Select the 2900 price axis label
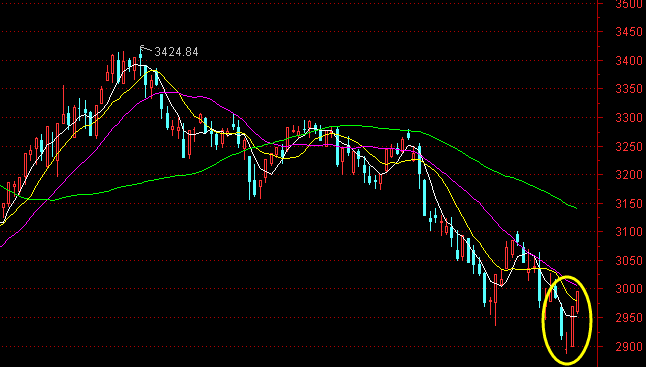The height and width of the screenshot is (367, 646). coord(629,347)
